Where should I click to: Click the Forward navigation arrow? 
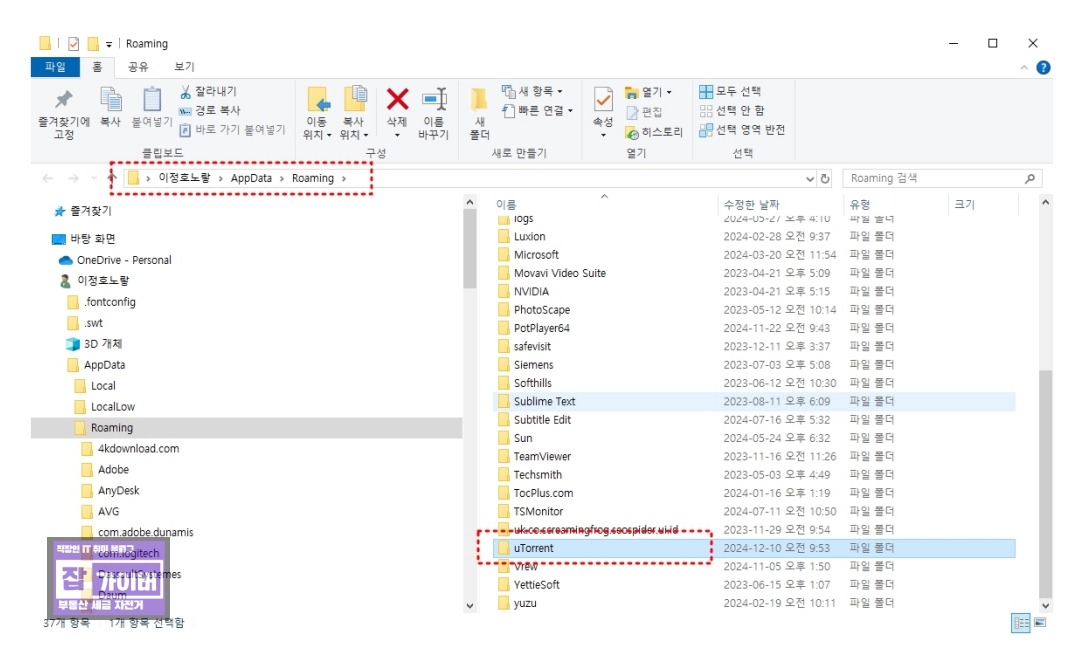click(x=73, y=178)
